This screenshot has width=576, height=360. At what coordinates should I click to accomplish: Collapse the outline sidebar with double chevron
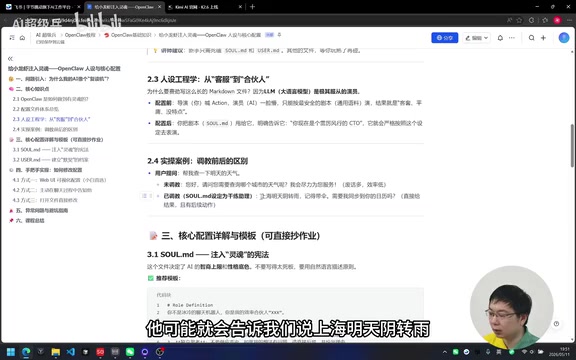10,58
